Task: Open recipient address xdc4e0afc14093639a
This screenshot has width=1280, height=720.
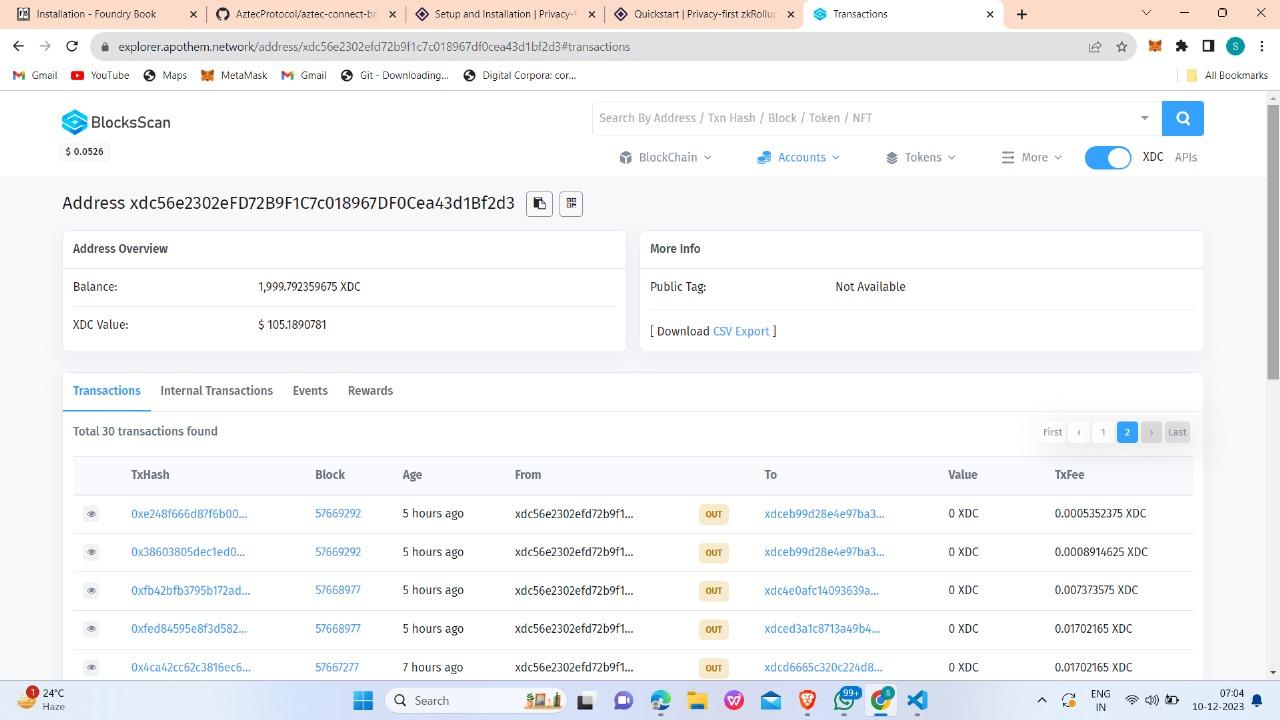Action: (821, 590)
